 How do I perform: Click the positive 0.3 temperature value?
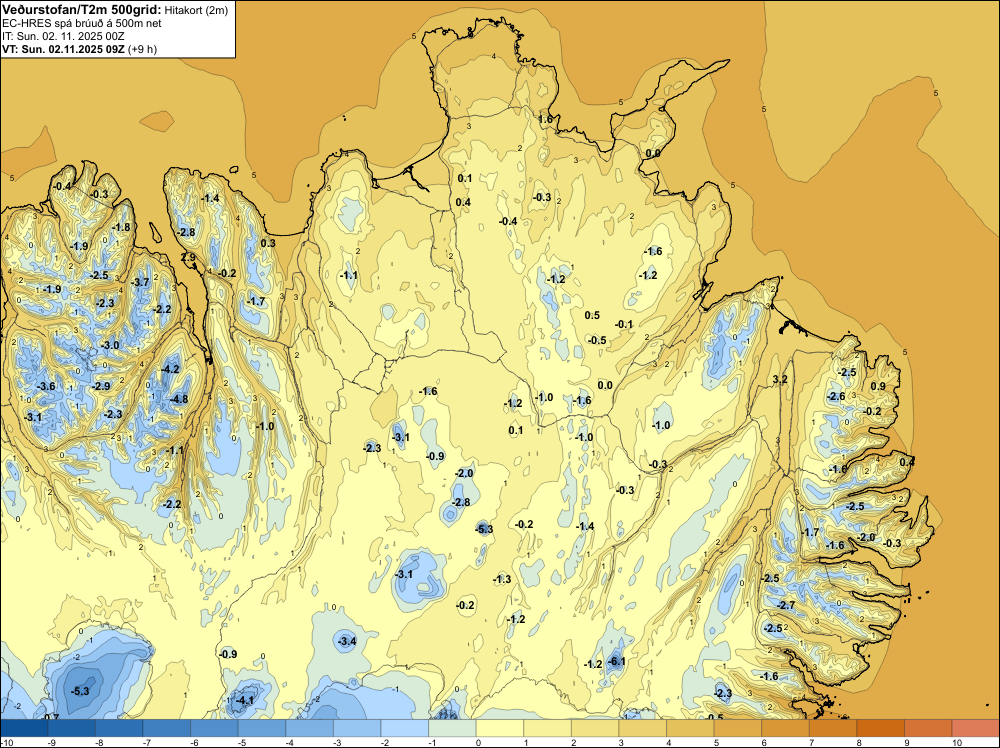[x=268, y=243]
